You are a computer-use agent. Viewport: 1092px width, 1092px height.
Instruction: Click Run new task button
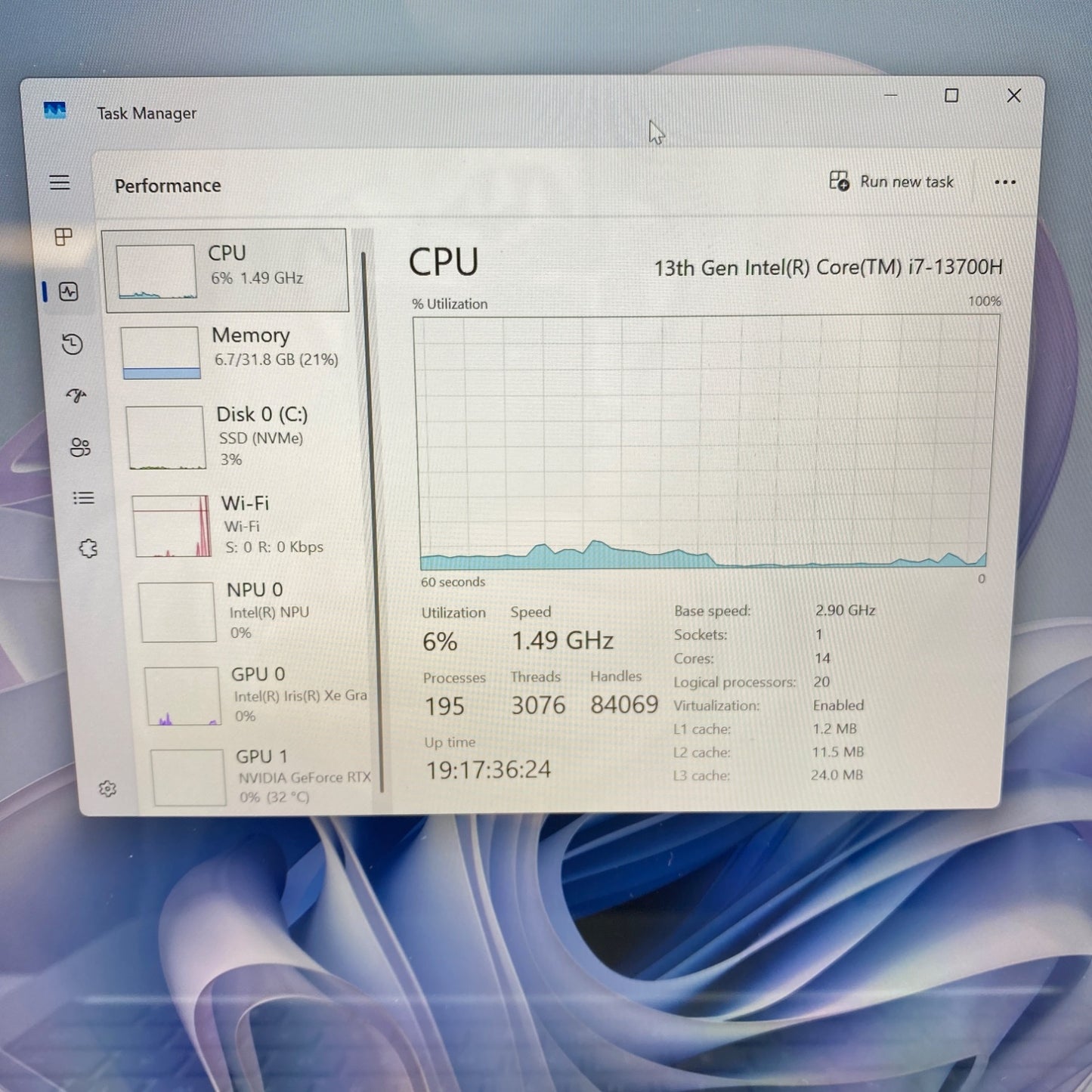pyautogui.click(x=892, y=181)
